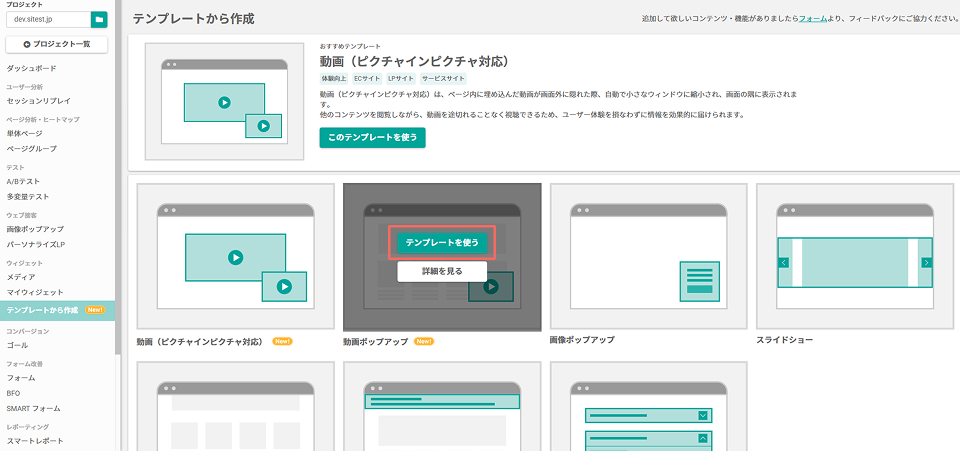Click the recommended template preview image
Image resolution: width=960 pixels, height=451 pixels.
(224, 101)
